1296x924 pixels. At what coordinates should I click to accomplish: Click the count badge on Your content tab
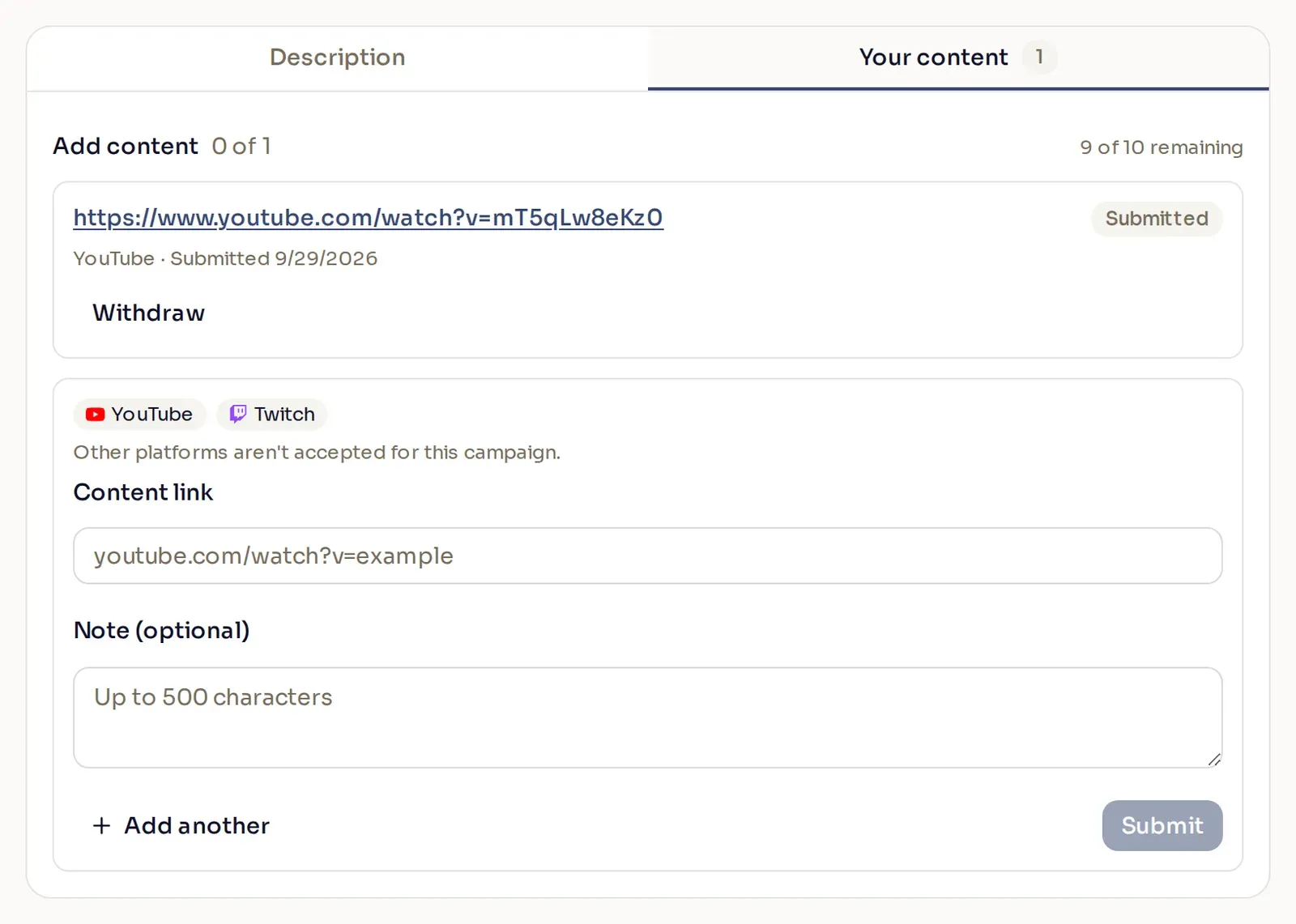[1039, 57]
